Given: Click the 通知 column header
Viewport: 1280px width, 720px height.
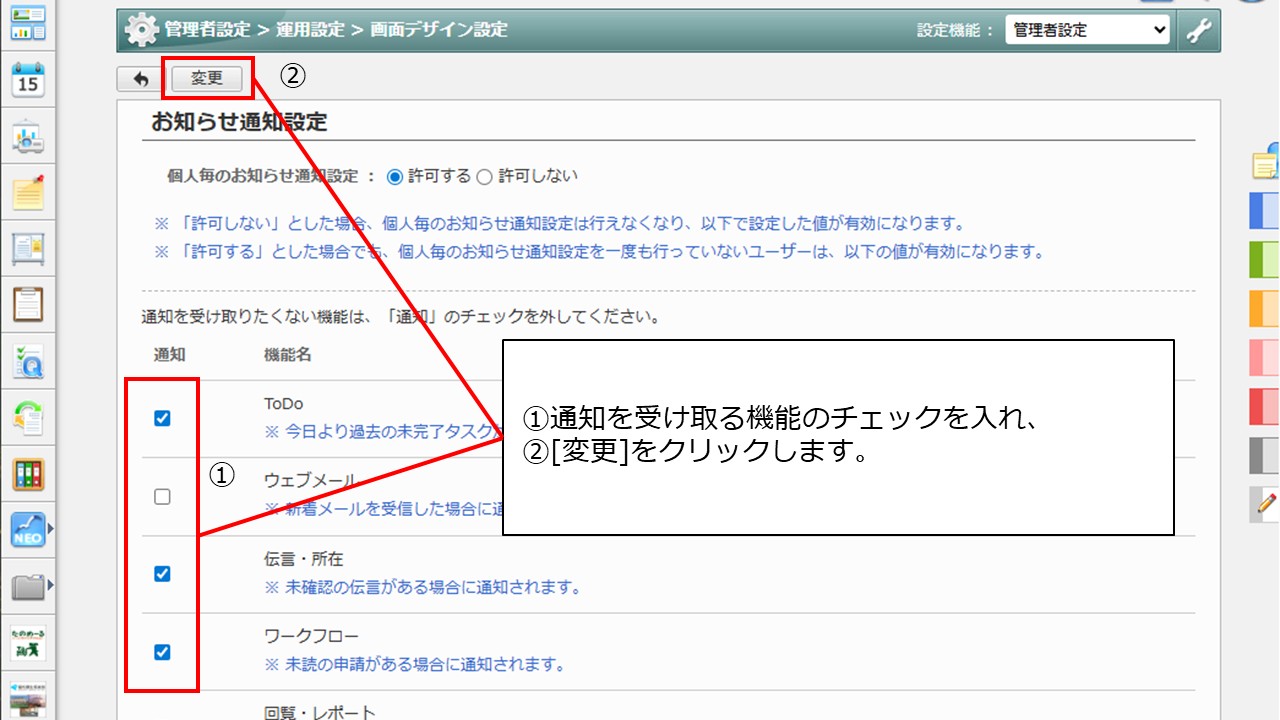Looking at the screenshot, I should pyautogui.click(x=169, y=354).
